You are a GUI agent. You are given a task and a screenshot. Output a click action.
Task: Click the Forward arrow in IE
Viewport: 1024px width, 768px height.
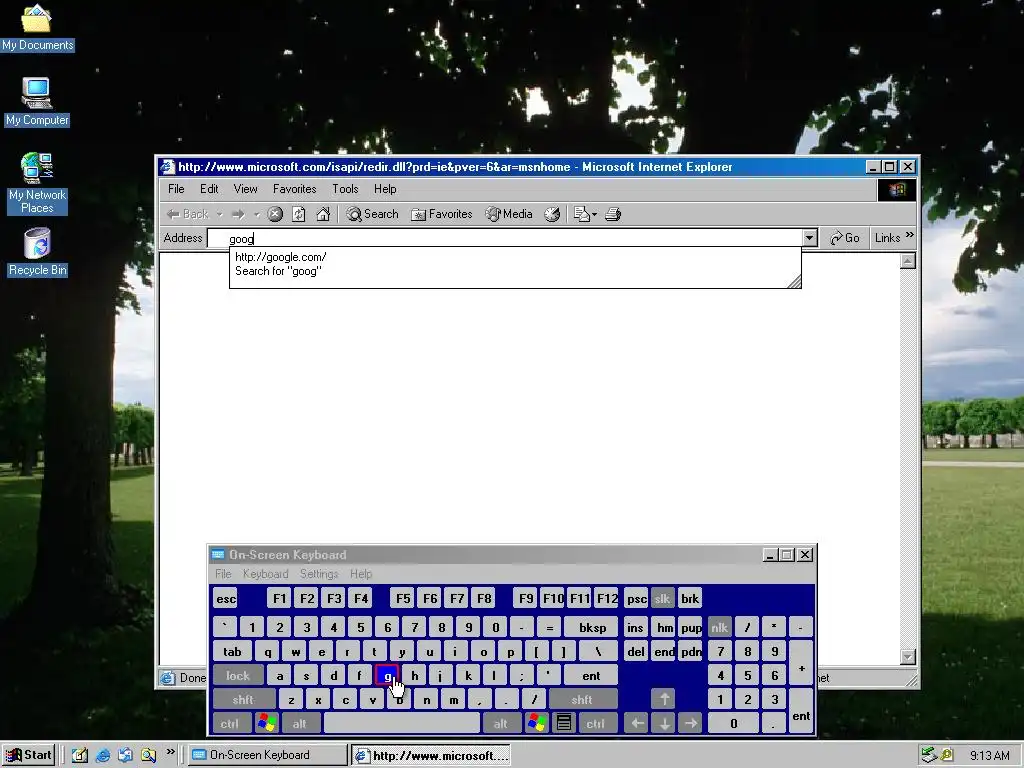click(238, 214)
